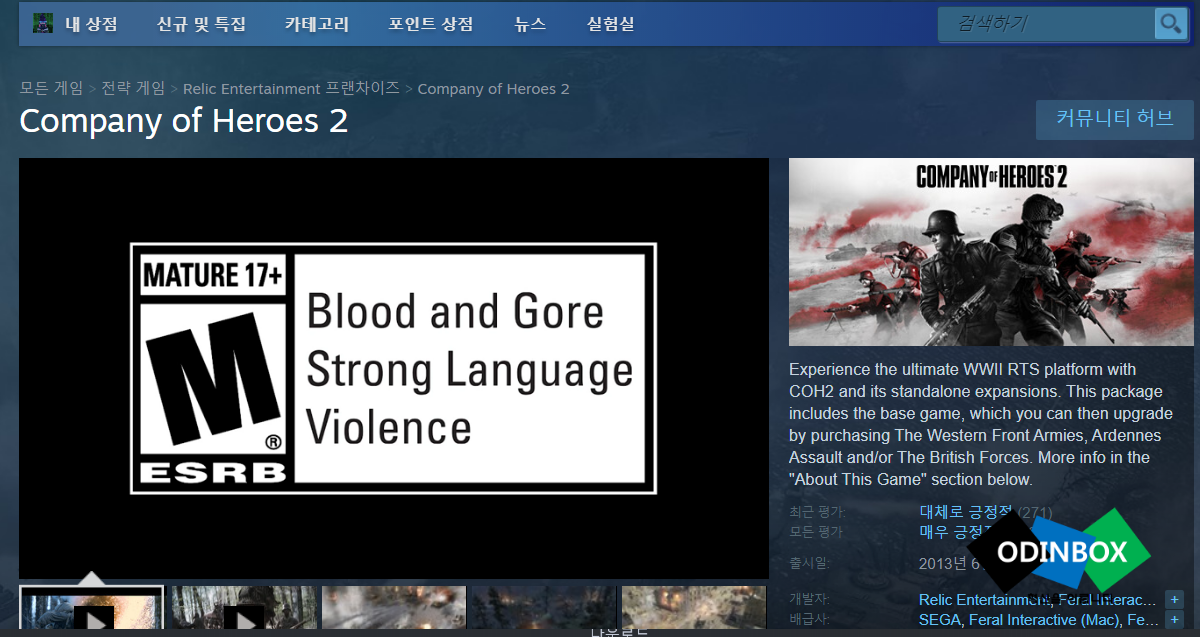Open the 뉴스 tab
The image size is (1200, 637).
coord(530,24)
